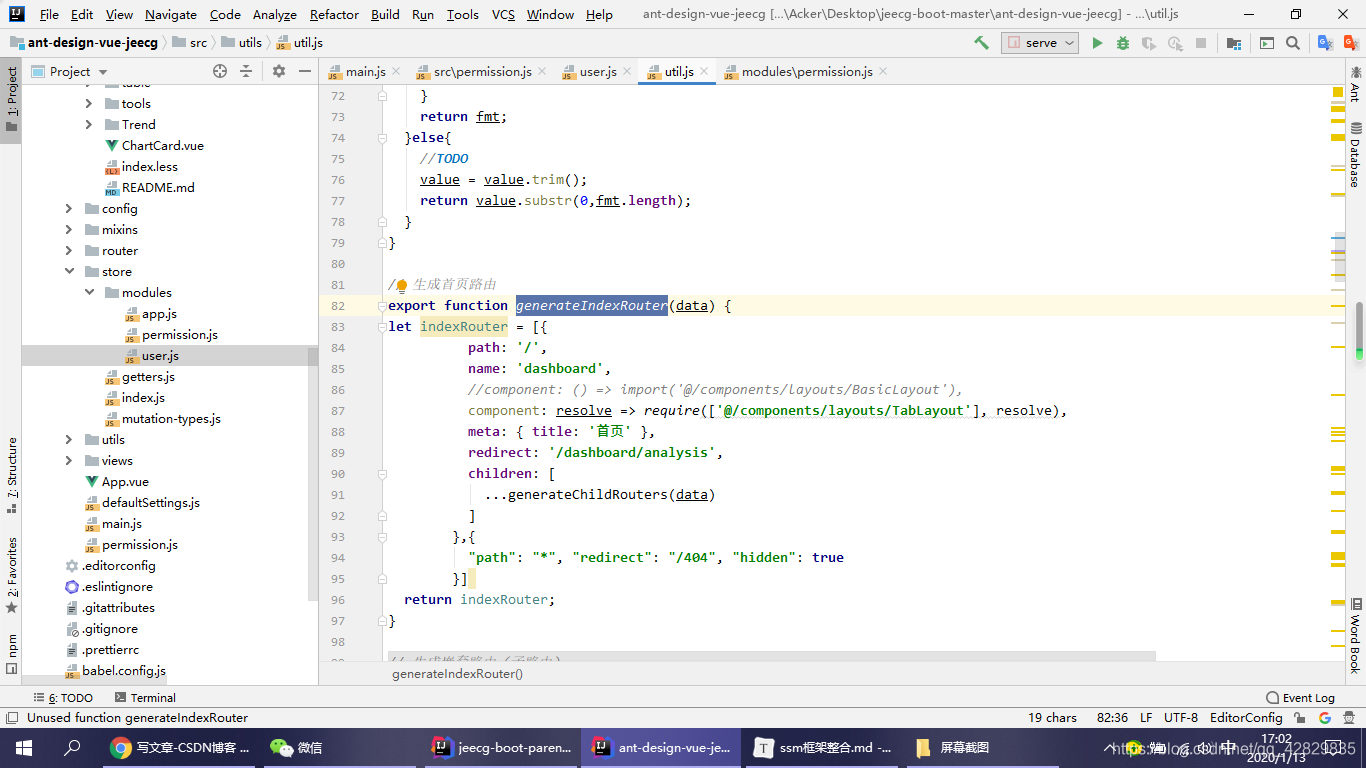Click the generateIndexRouter() breadcrumb below the editor
The width and height of the screenshot is (1366, 768).
tap(457, 673)
